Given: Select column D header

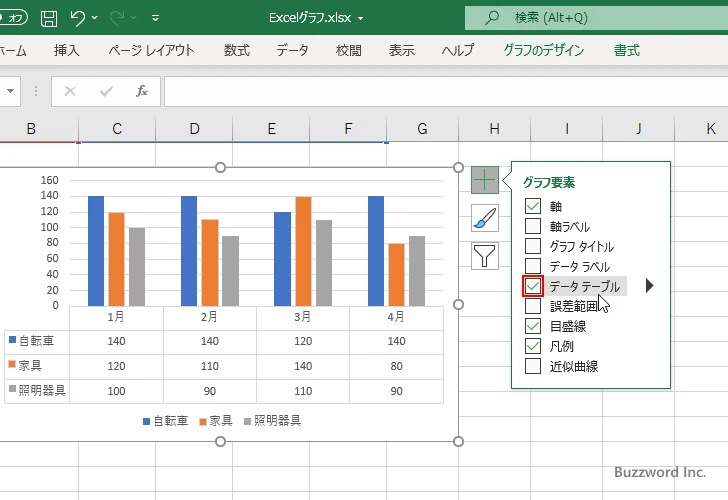Looking at the screenshot, I should point(194,129).
